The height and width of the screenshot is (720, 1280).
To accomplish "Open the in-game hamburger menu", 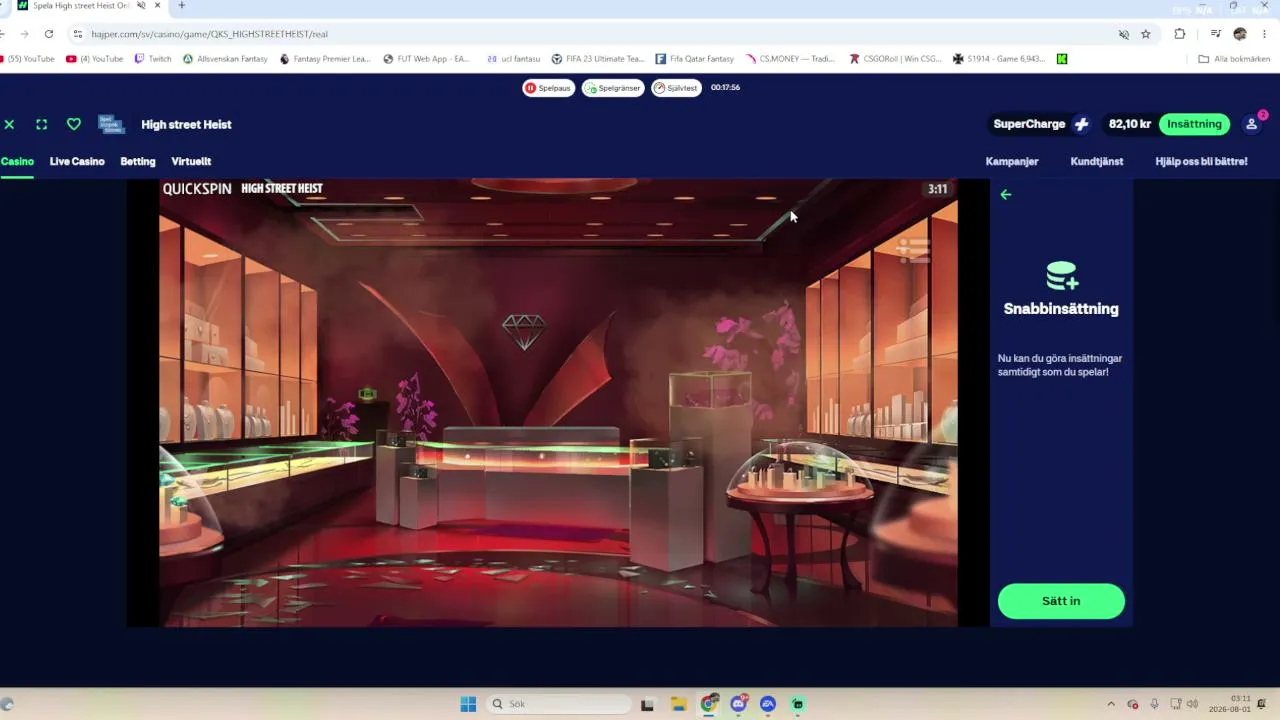I will pyautogui.click(x=914, y=250).
